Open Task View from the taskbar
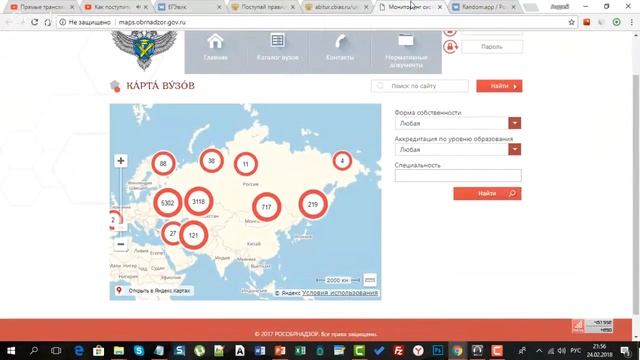 pos(56,351)
